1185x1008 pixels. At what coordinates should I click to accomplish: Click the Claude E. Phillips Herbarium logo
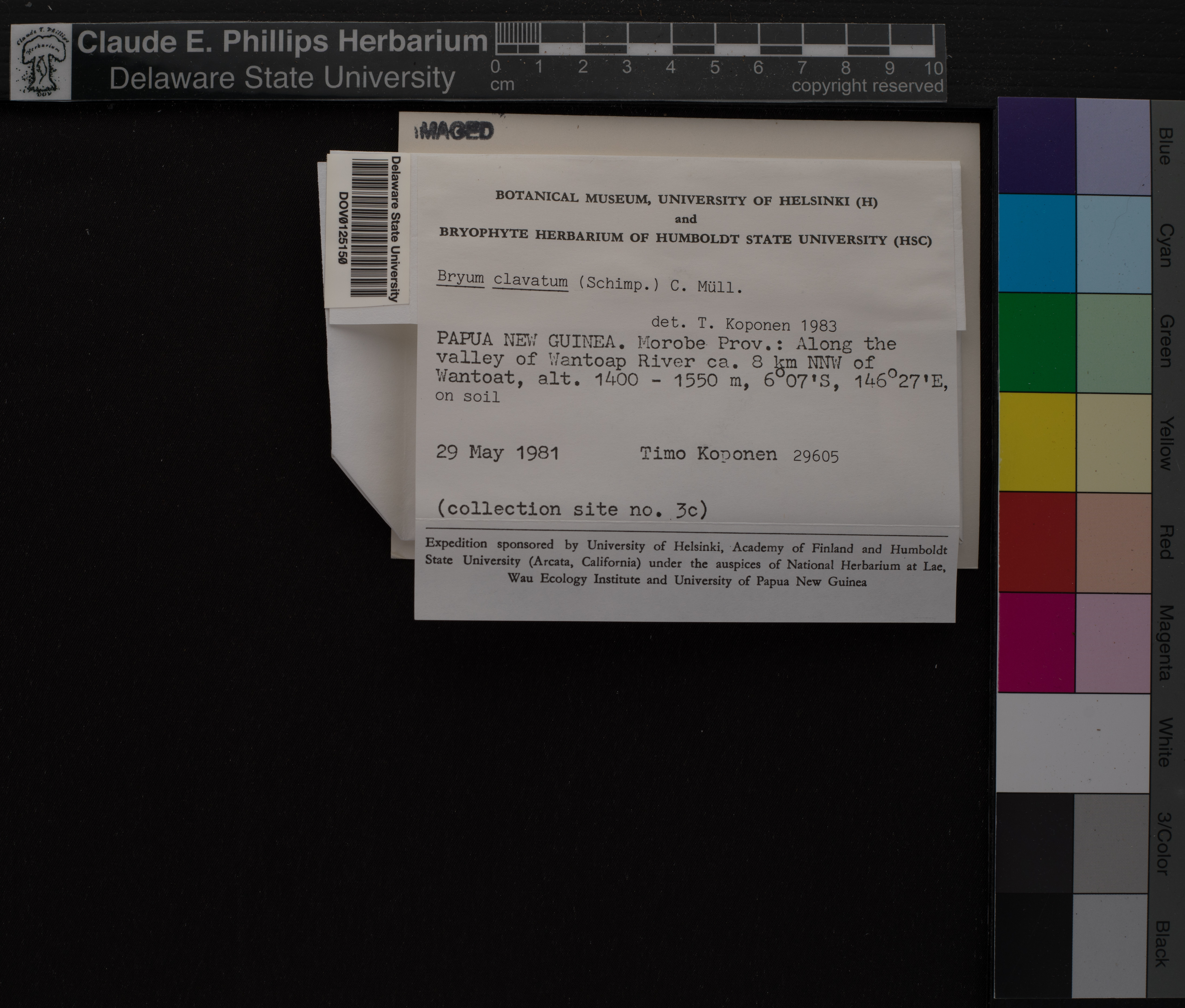click(x=41, y=62)
